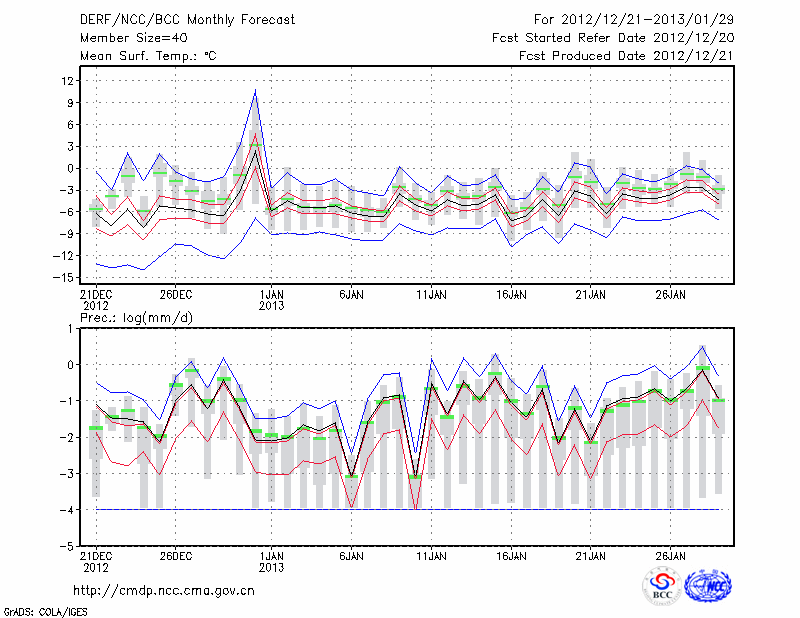Open the cmdp.ncc.cma.gov.cn link
Viewport: 800px width, 618px height.
point(164,590)
